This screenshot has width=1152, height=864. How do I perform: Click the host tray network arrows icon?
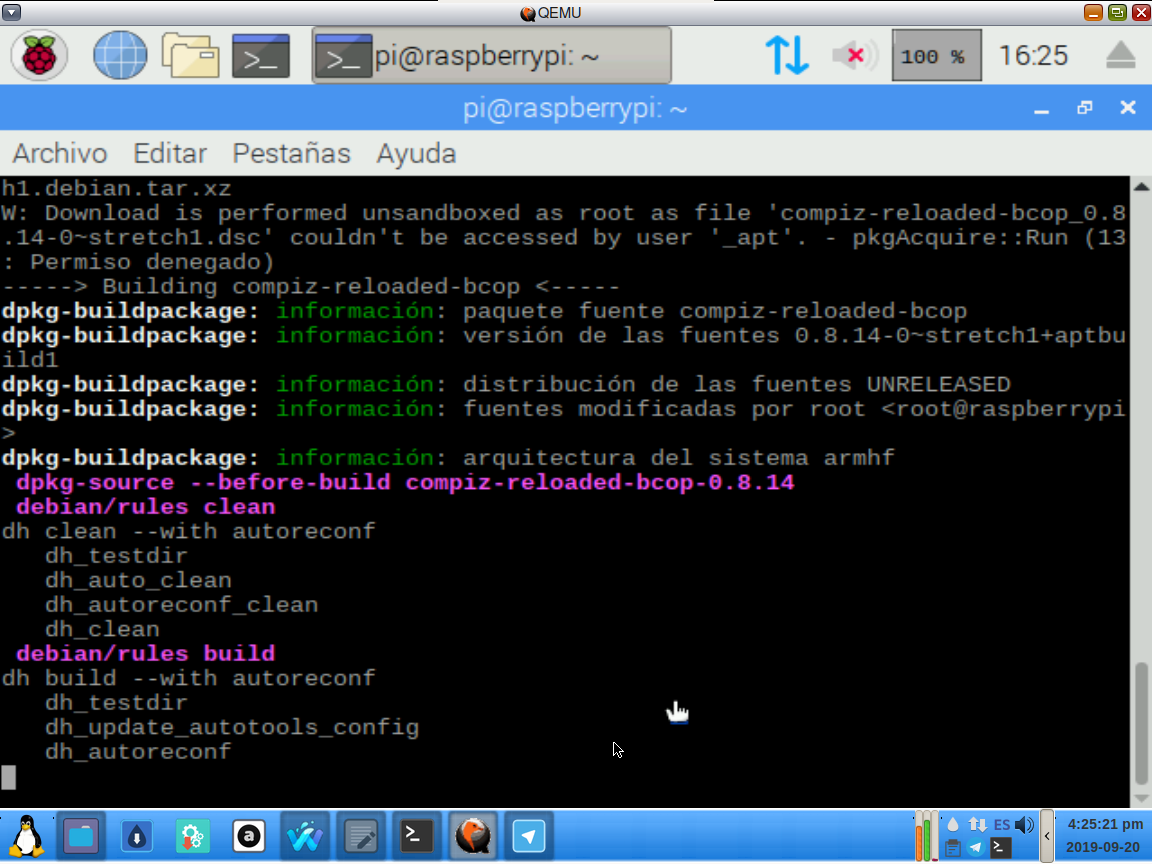pyautogui.click(x=977, y=824)
